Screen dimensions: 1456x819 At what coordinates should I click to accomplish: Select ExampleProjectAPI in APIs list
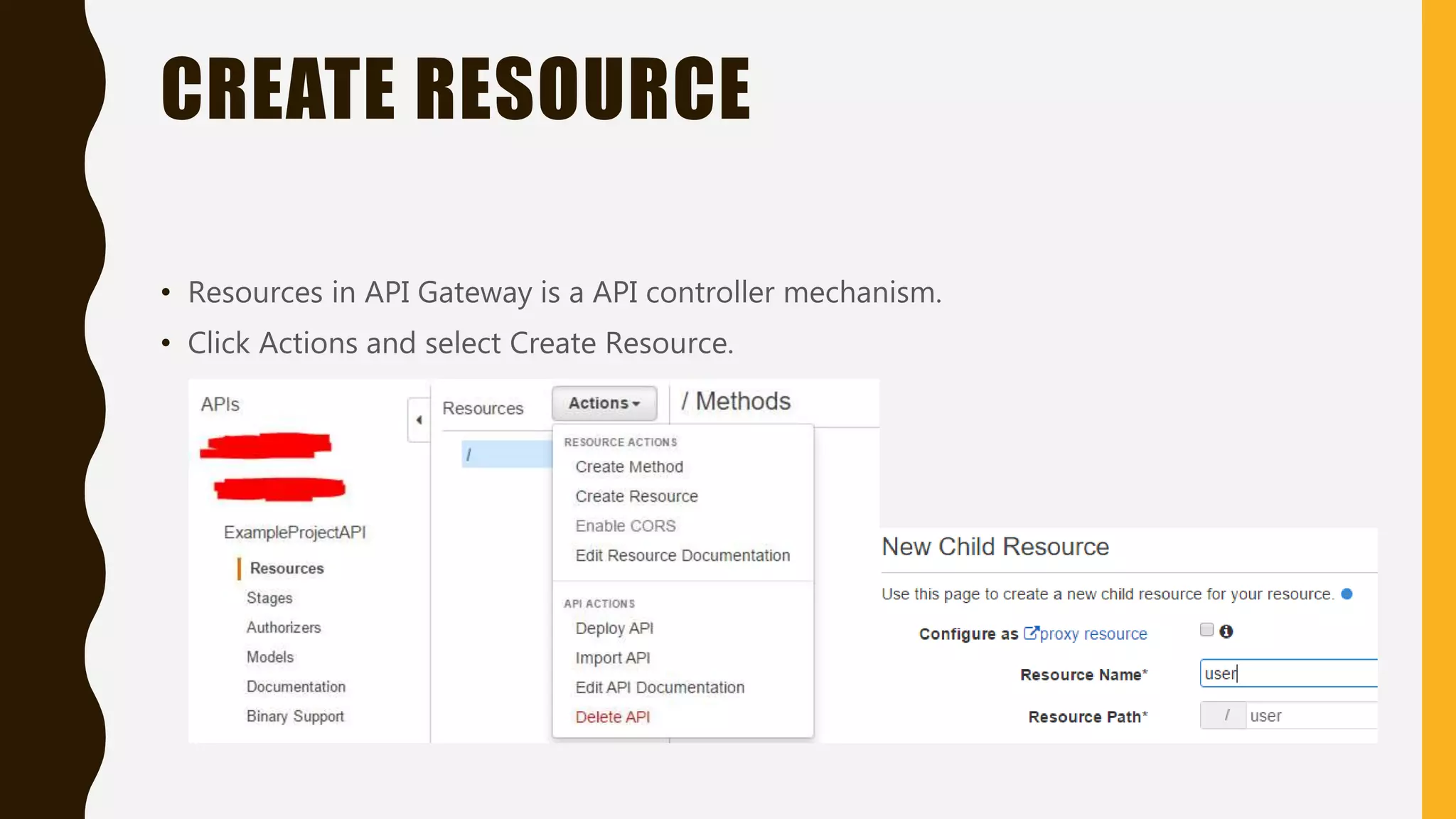(x=294, y=532)
